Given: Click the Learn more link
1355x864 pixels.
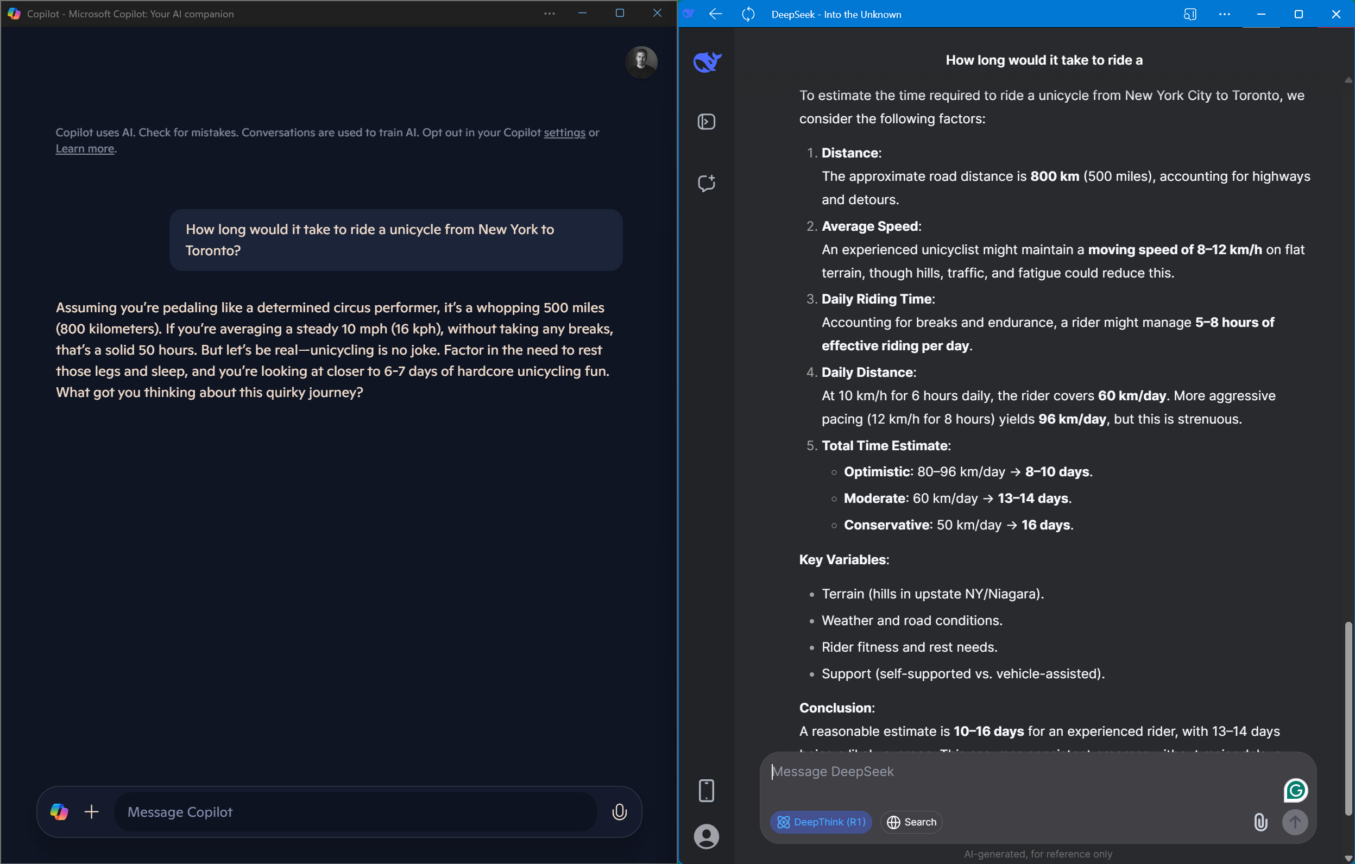Looking at the screenshot, I should (x=84, y=148).
